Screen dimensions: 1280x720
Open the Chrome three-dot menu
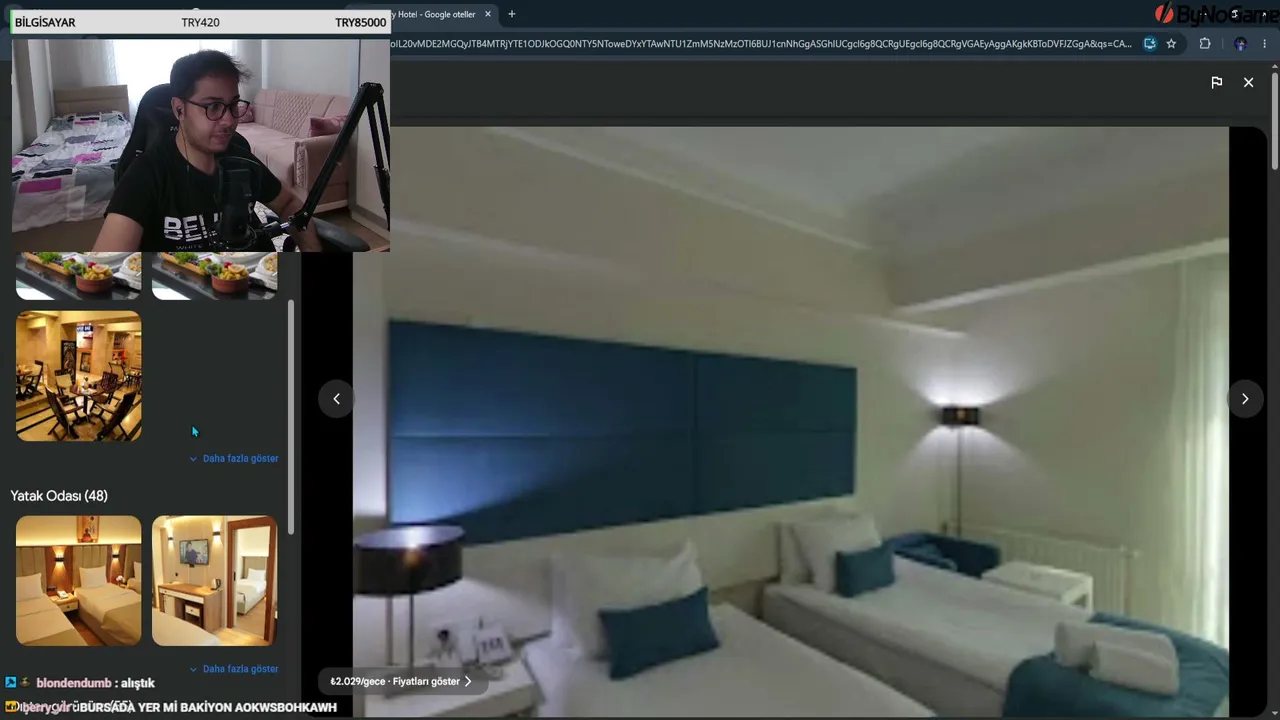pos(1265,44)
